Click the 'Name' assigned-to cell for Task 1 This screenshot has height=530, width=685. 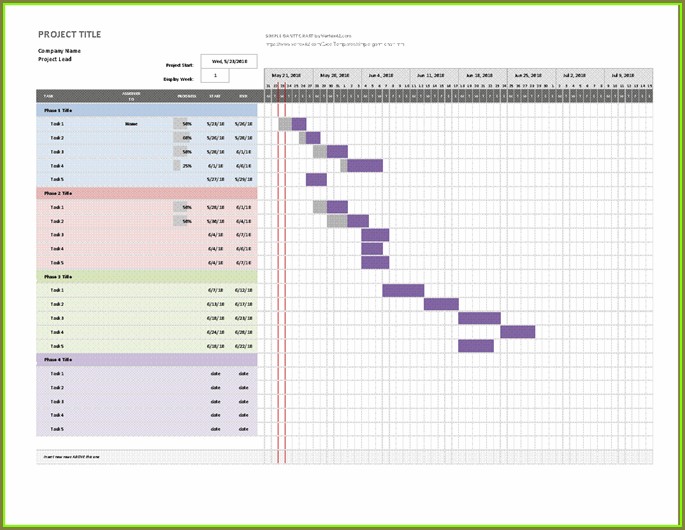[131, 124]
